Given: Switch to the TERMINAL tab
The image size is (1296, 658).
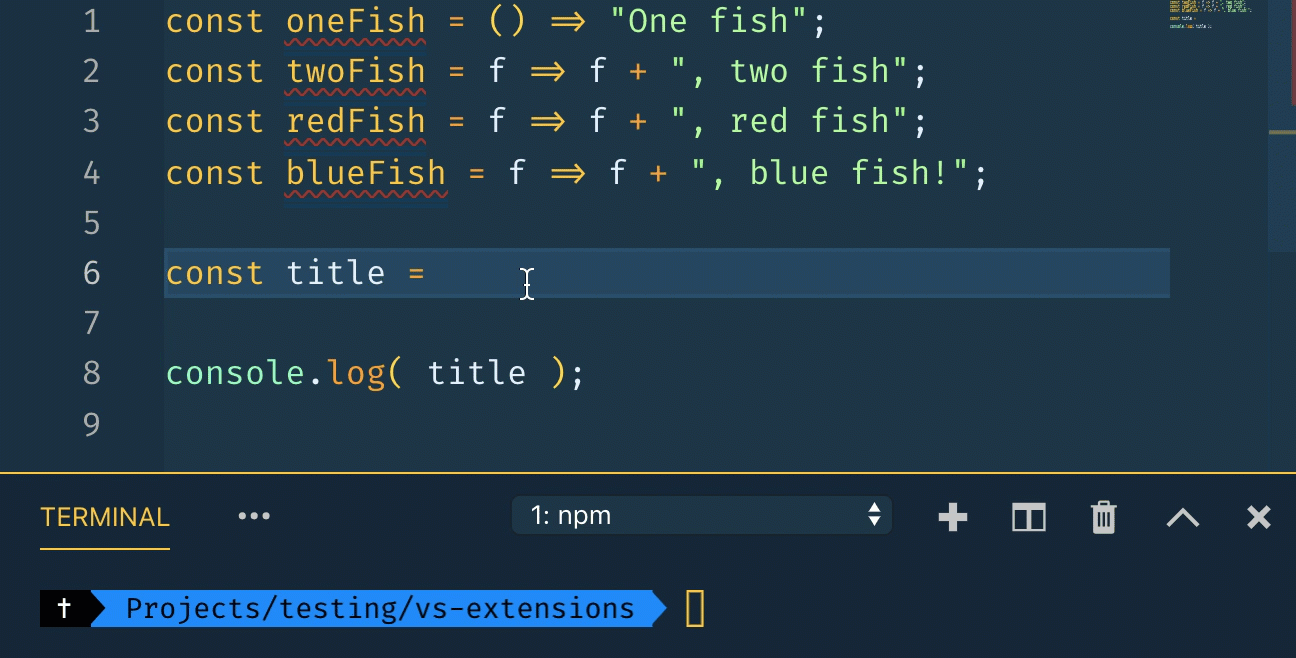Looking at the screenshot, I should [105, 518].
